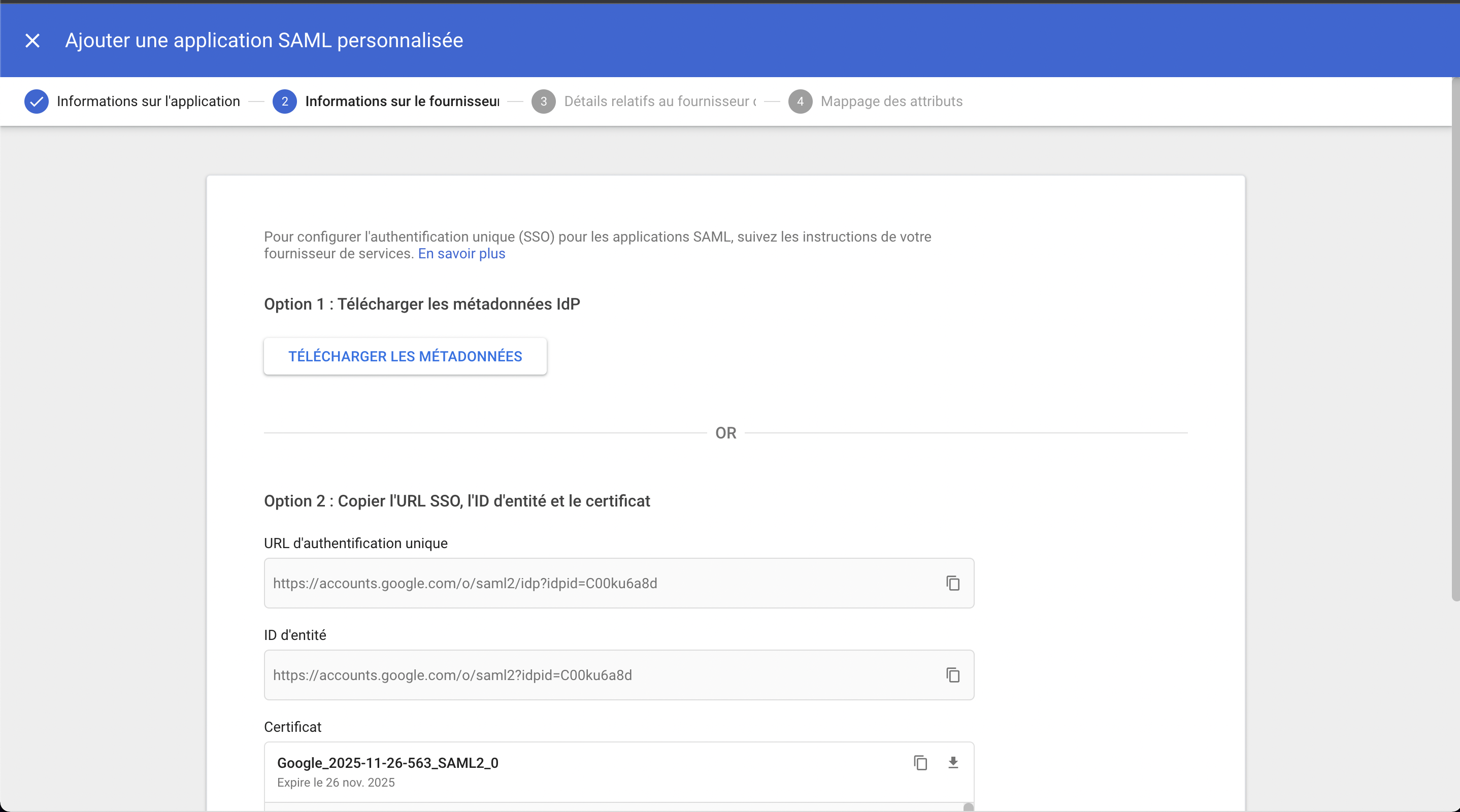This screenshot has height=812, width=1460.
Task: Open the En savoir plus link
Action: click(x=461, y=253)
